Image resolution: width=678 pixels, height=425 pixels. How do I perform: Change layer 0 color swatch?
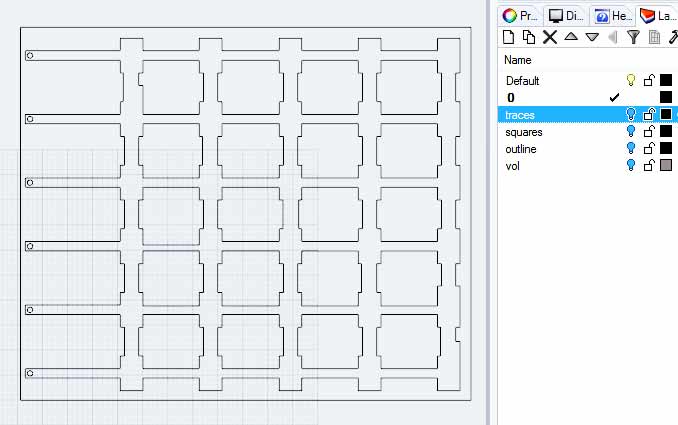(x=666, y=97)
